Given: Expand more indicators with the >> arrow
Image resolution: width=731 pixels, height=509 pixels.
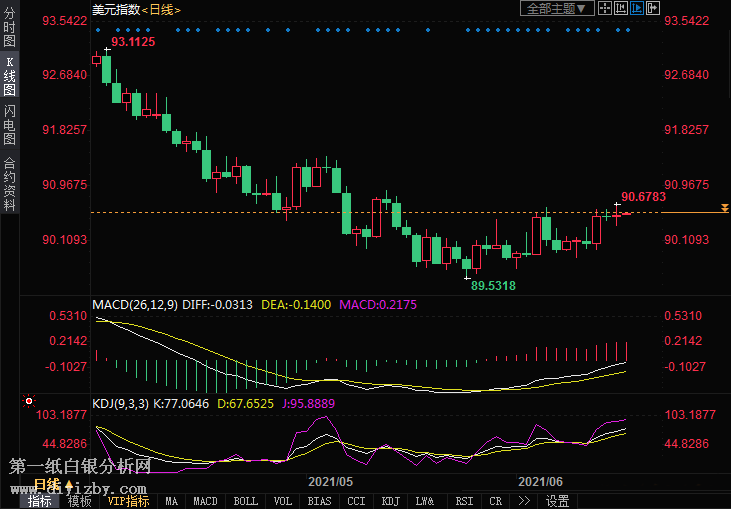Looking at the screenshot, I should [522, 501].
